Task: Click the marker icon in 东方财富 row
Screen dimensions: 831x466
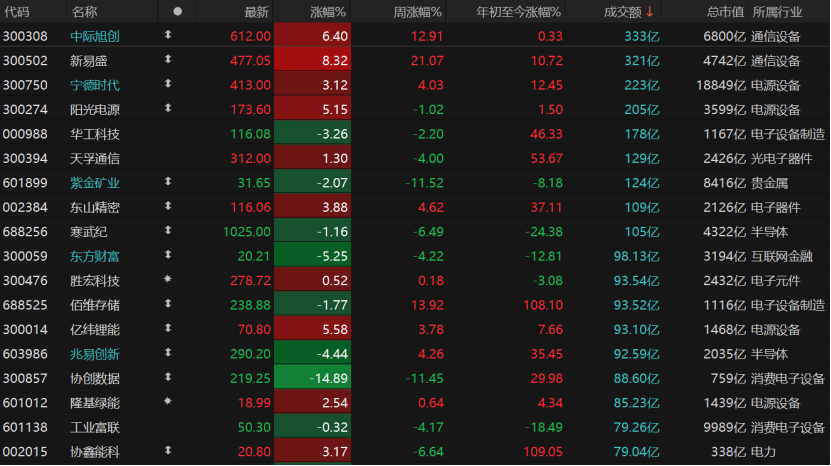Action: (x=168, y=256)
